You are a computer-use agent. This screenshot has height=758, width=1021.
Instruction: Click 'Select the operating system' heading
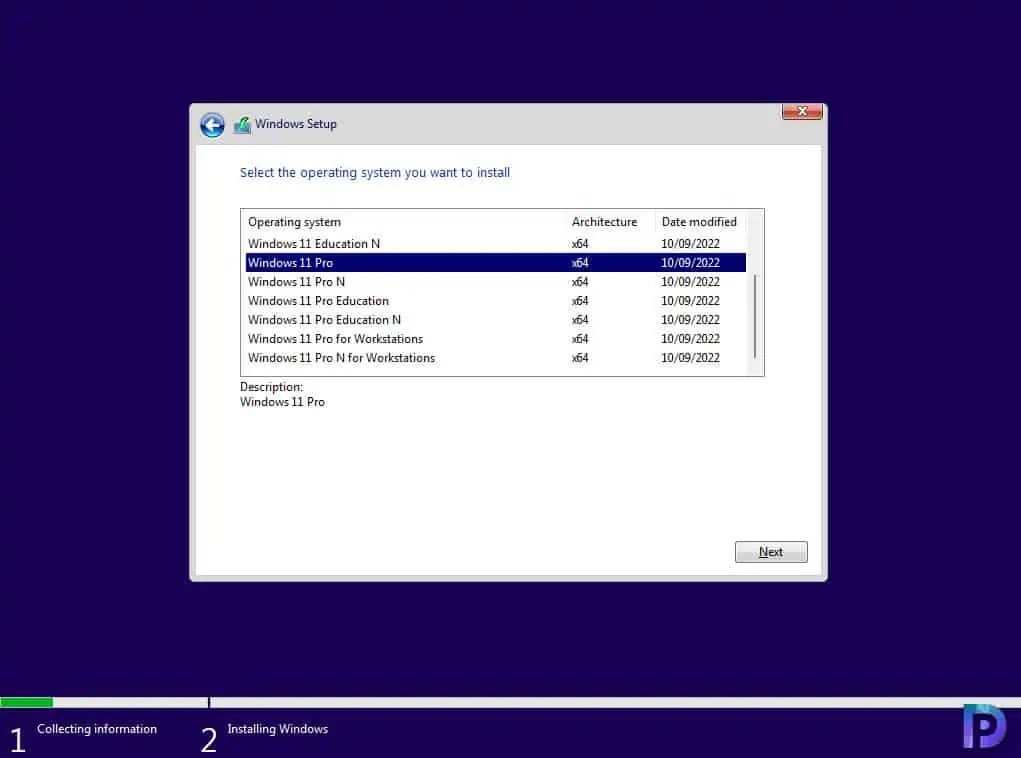click(374, 173)
